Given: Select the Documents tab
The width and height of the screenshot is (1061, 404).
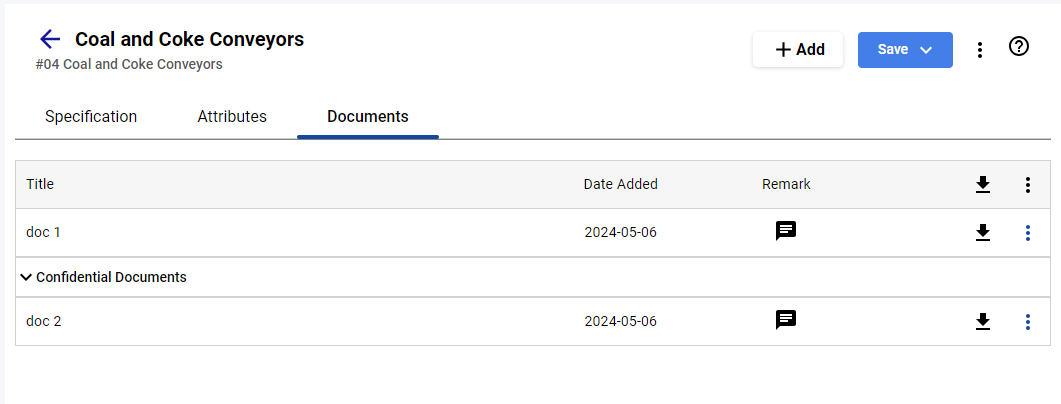Looking at the screenshot, I should pos(367,116).
